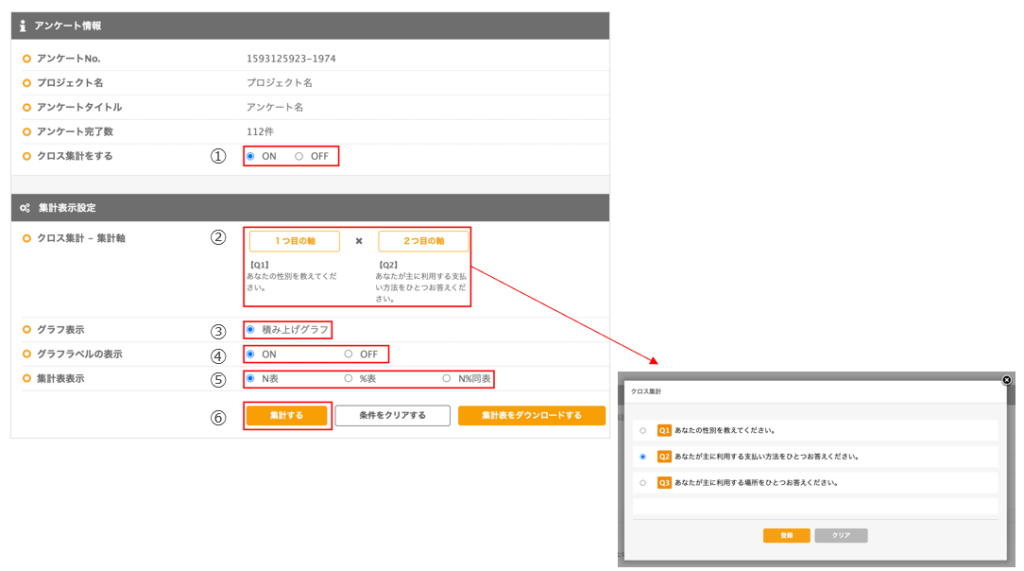
Task: Select Q1 gender question in popup
Action: point(643,431)
